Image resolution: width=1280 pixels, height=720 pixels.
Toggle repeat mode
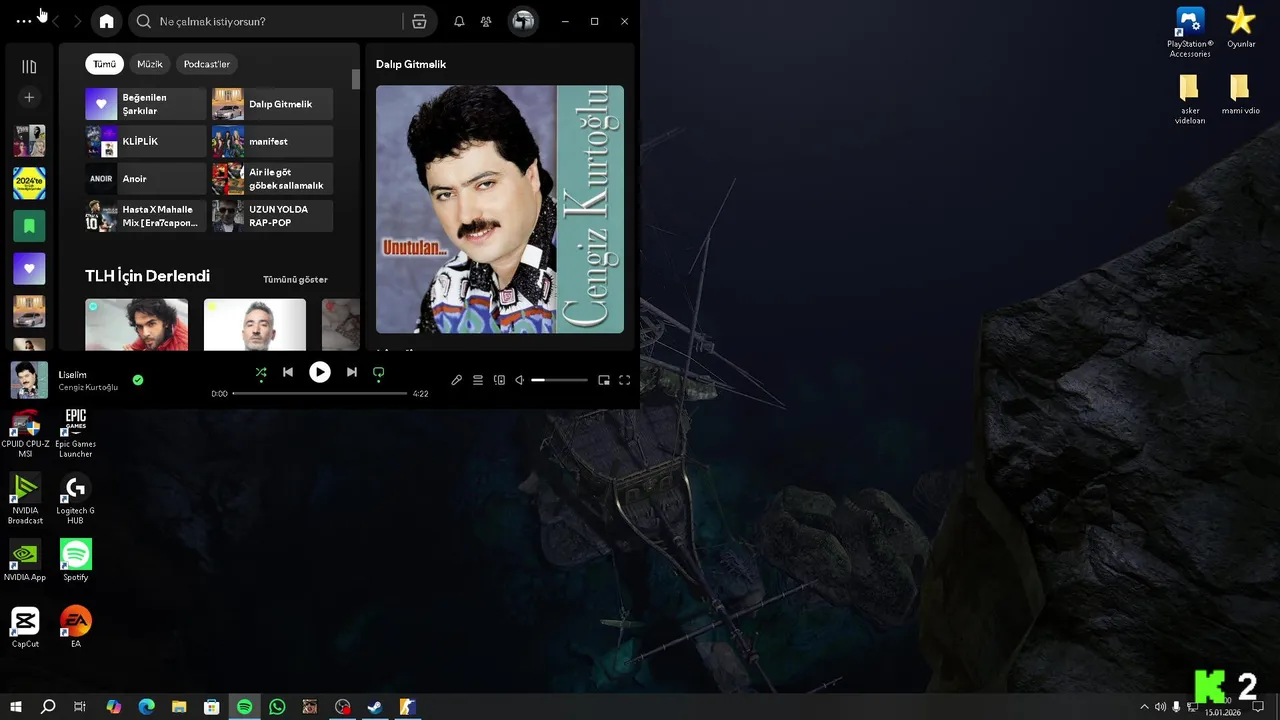[379, 372]
